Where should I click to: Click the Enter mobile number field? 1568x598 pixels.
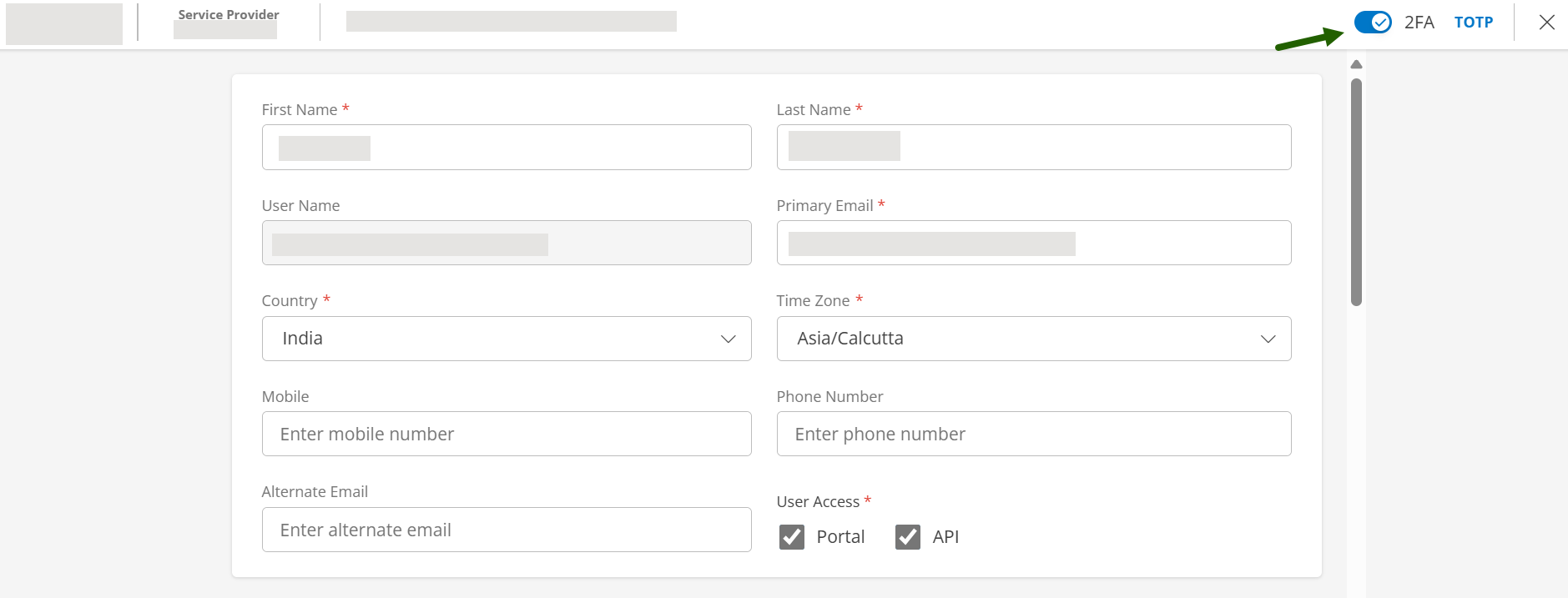tap(507, 434)
